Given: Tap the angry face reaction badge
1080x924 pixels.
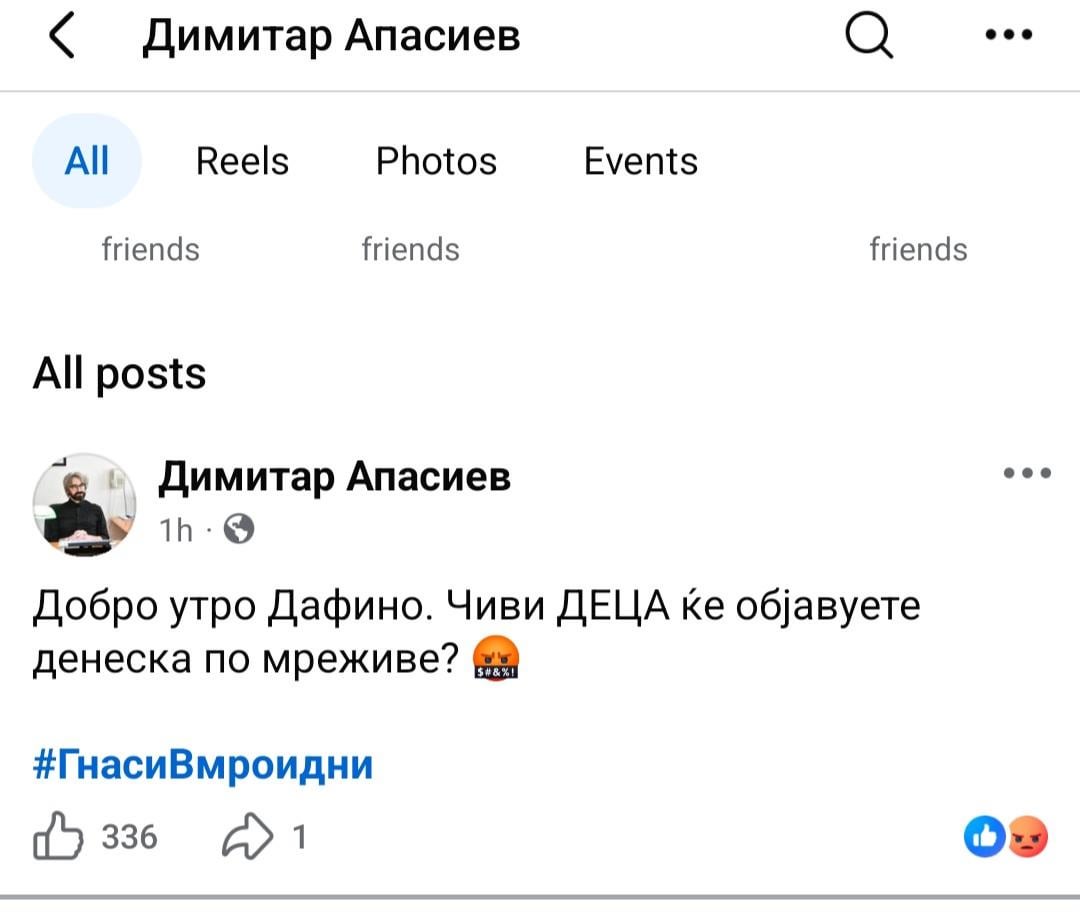Looking at the screenshot, I should [1028, 836].
